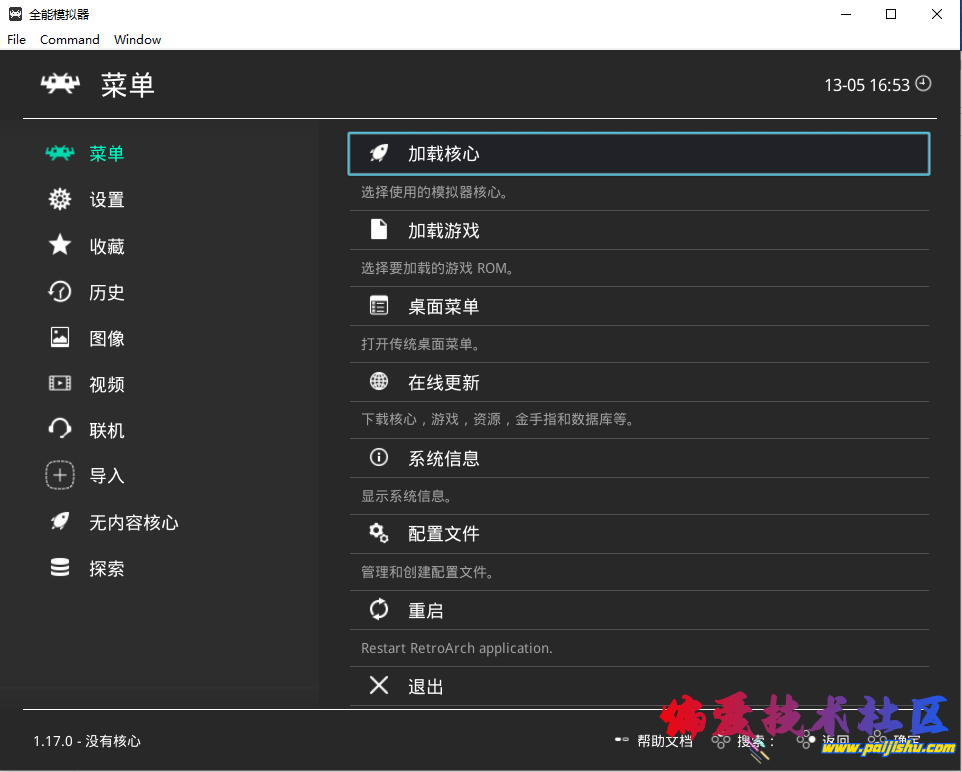
Task: Open the Window menu
Action: 137,40
